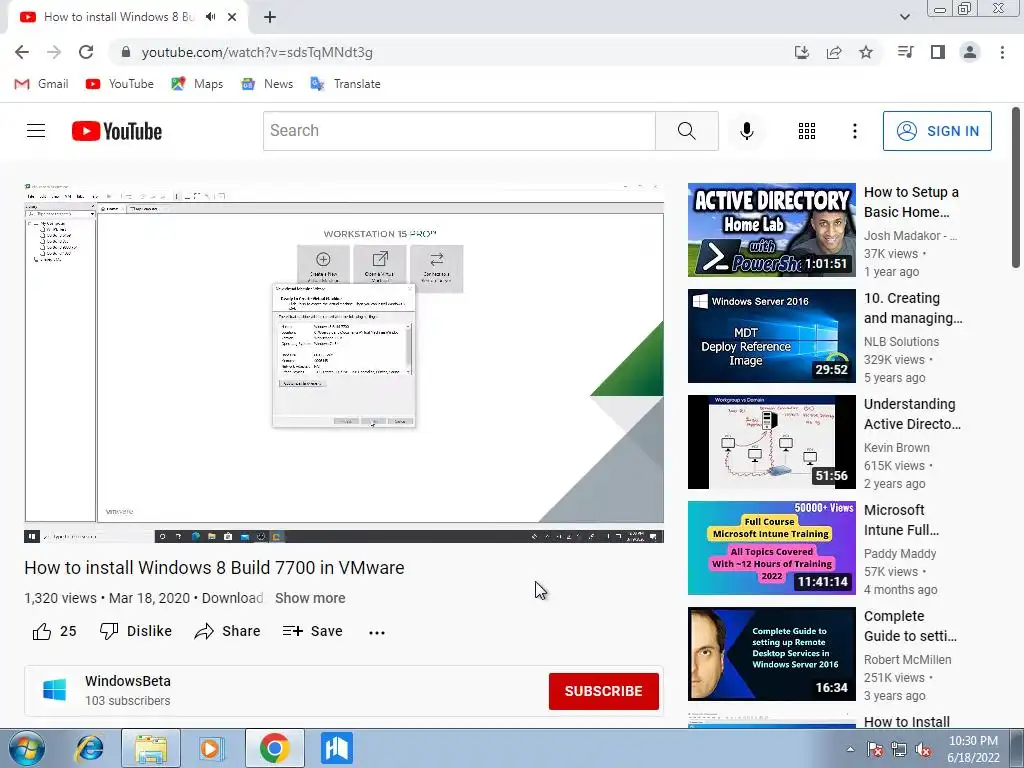Expand description with Show more

(x=310, y=598)
